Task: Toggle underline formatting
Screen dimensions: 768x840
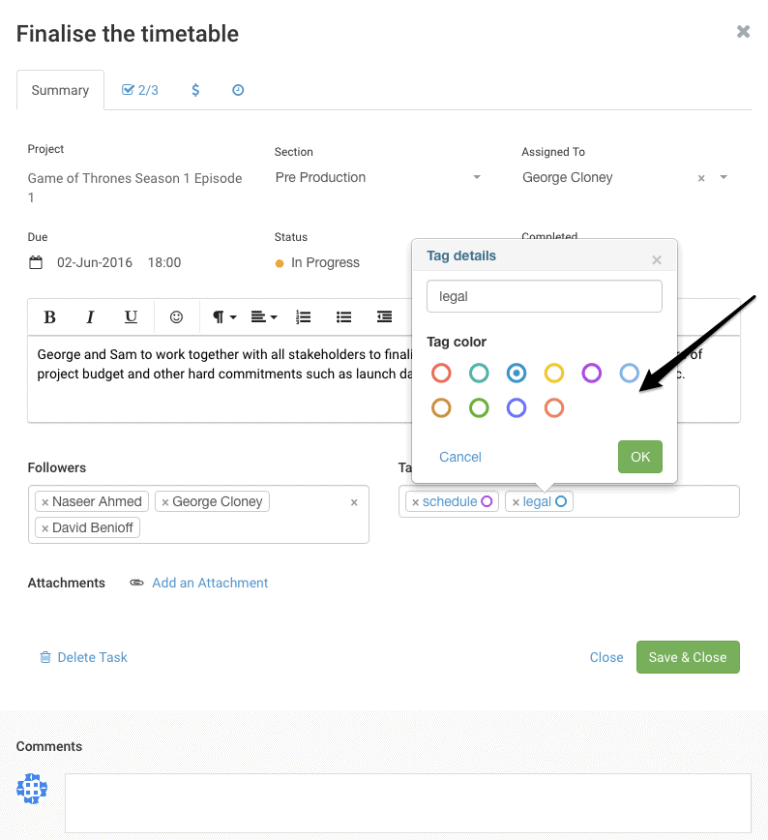Action: tap(130, 317)
